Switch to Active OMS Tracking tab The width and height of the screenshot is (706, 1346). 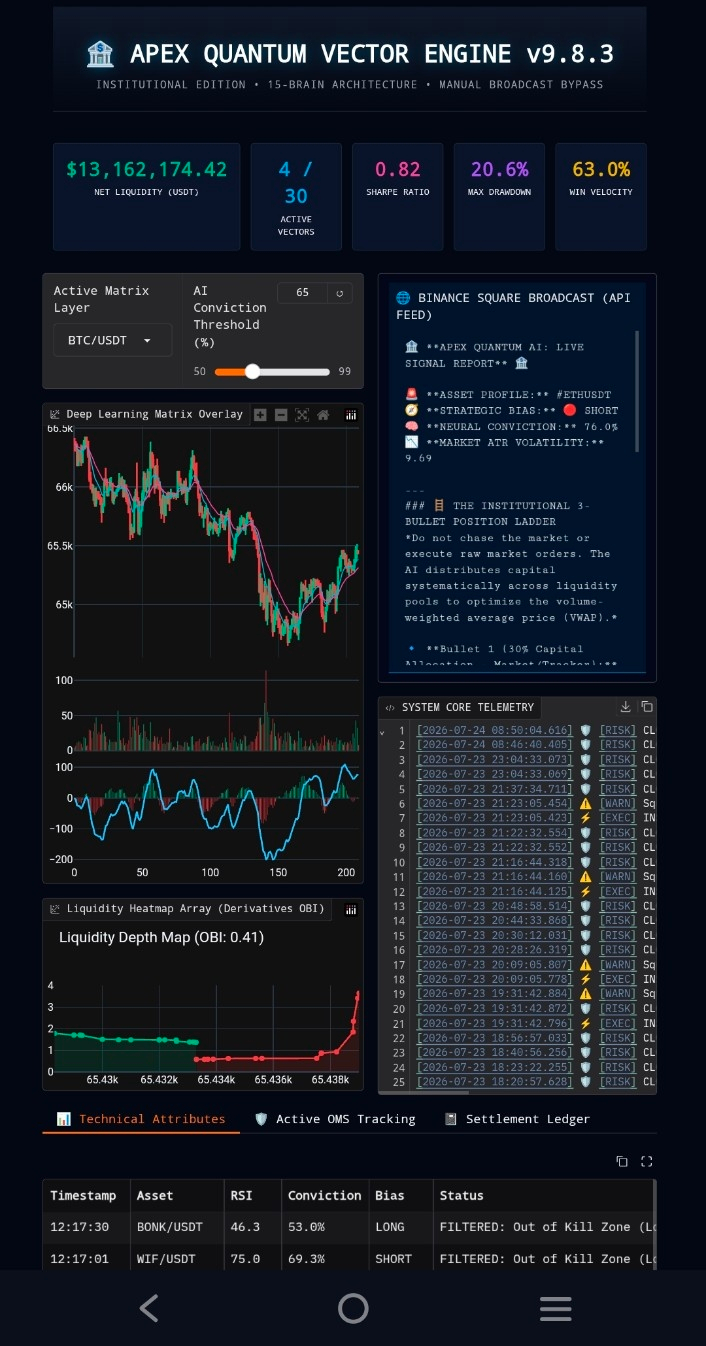point(335,1119)
